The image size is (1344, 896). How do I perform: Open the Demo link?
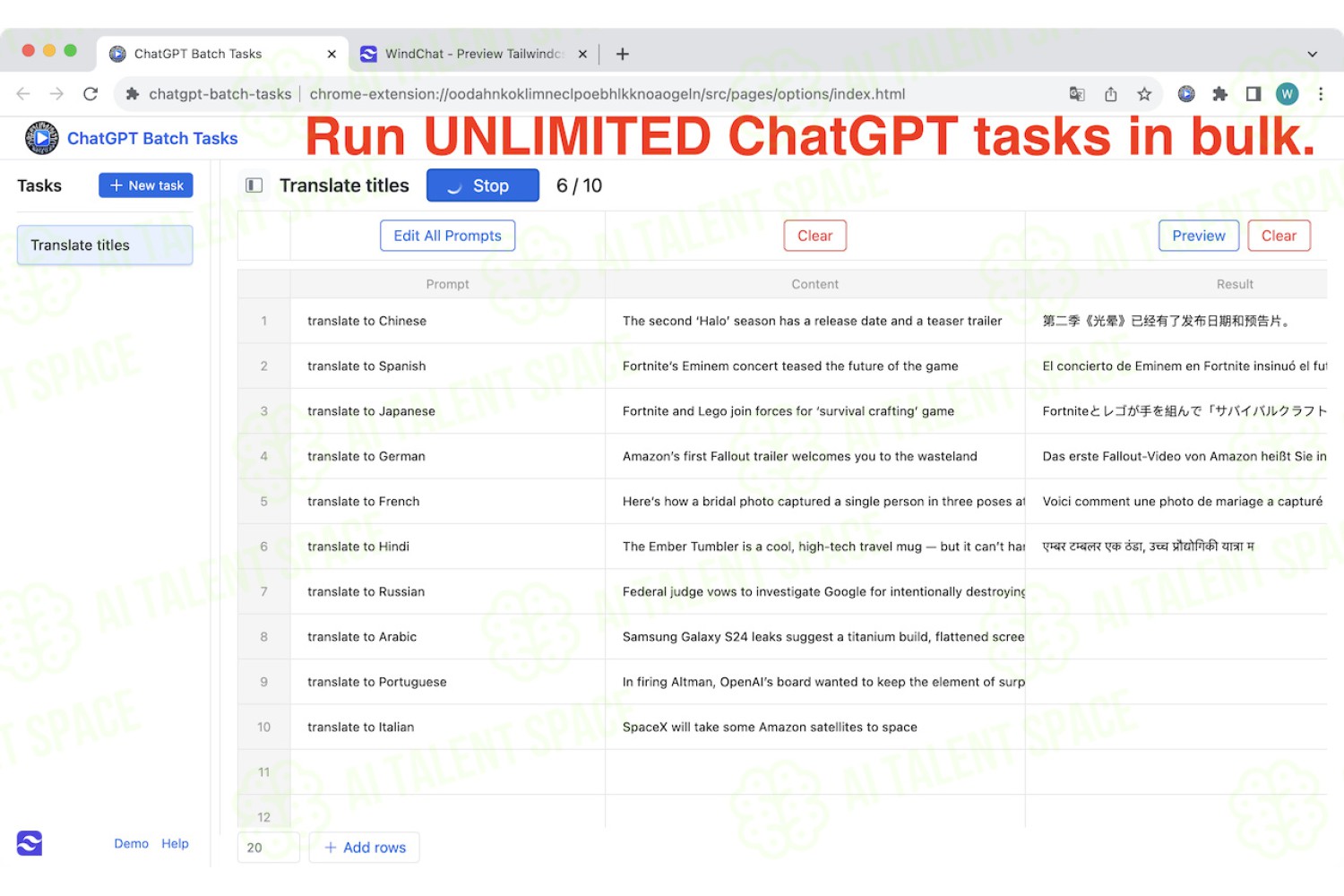click(x=131, y=844)
